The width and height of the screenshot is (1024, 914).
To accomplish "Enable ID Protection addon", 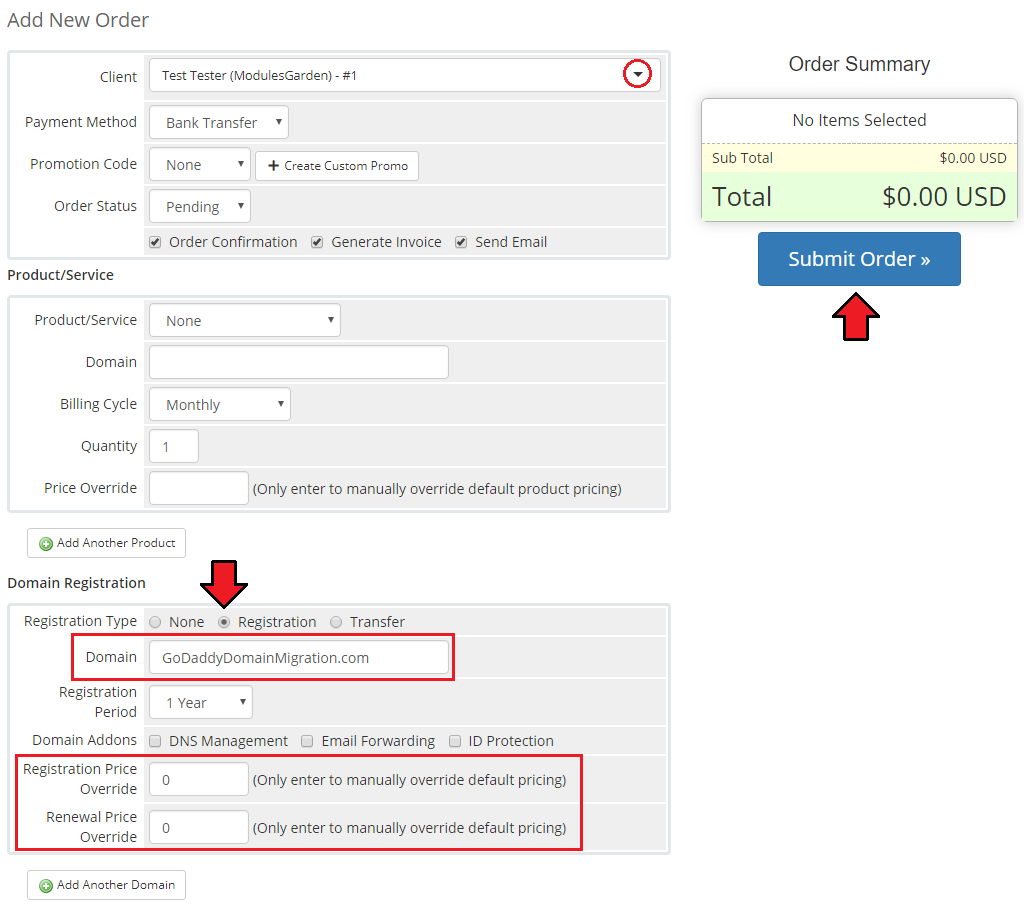I will pos(455,741).
